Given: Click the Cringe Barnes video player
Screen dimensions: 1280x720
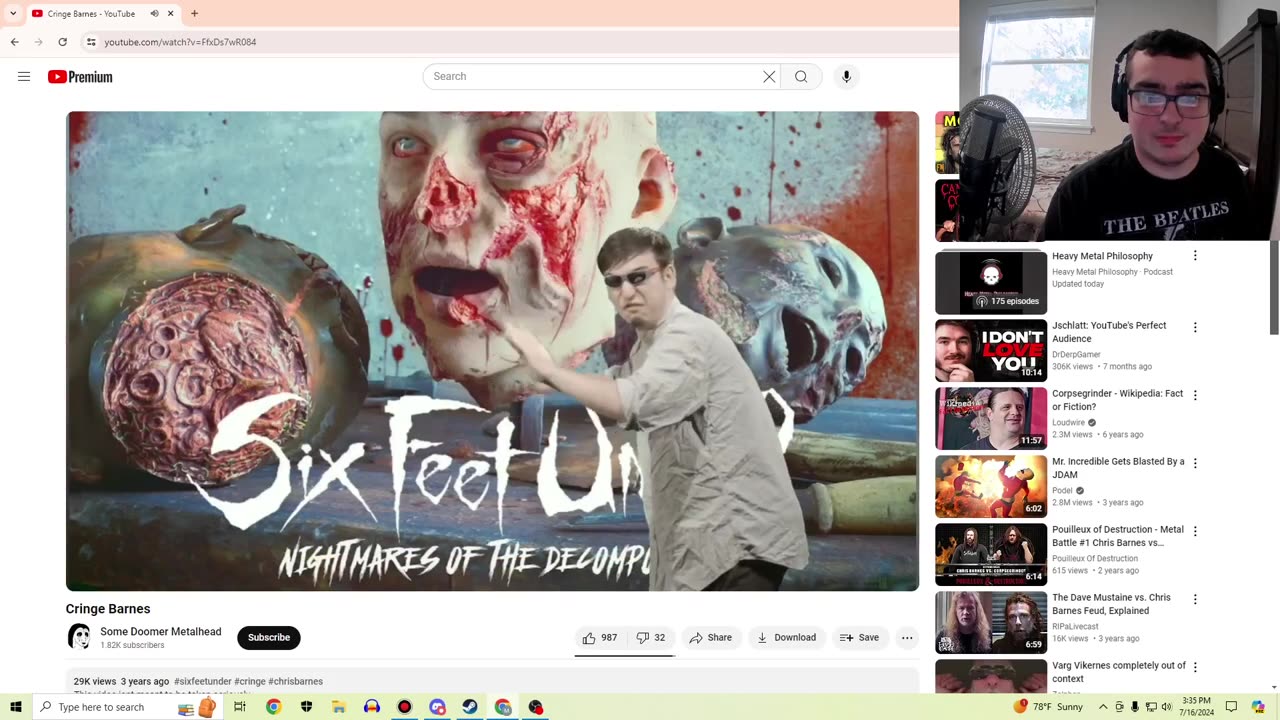Looking at the screenshot, I should click(492, 351).
